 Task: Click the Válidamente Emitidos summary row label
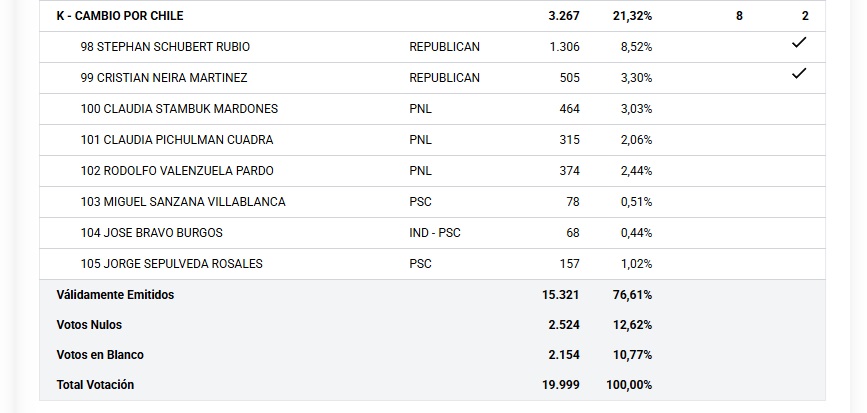(115, 295)
